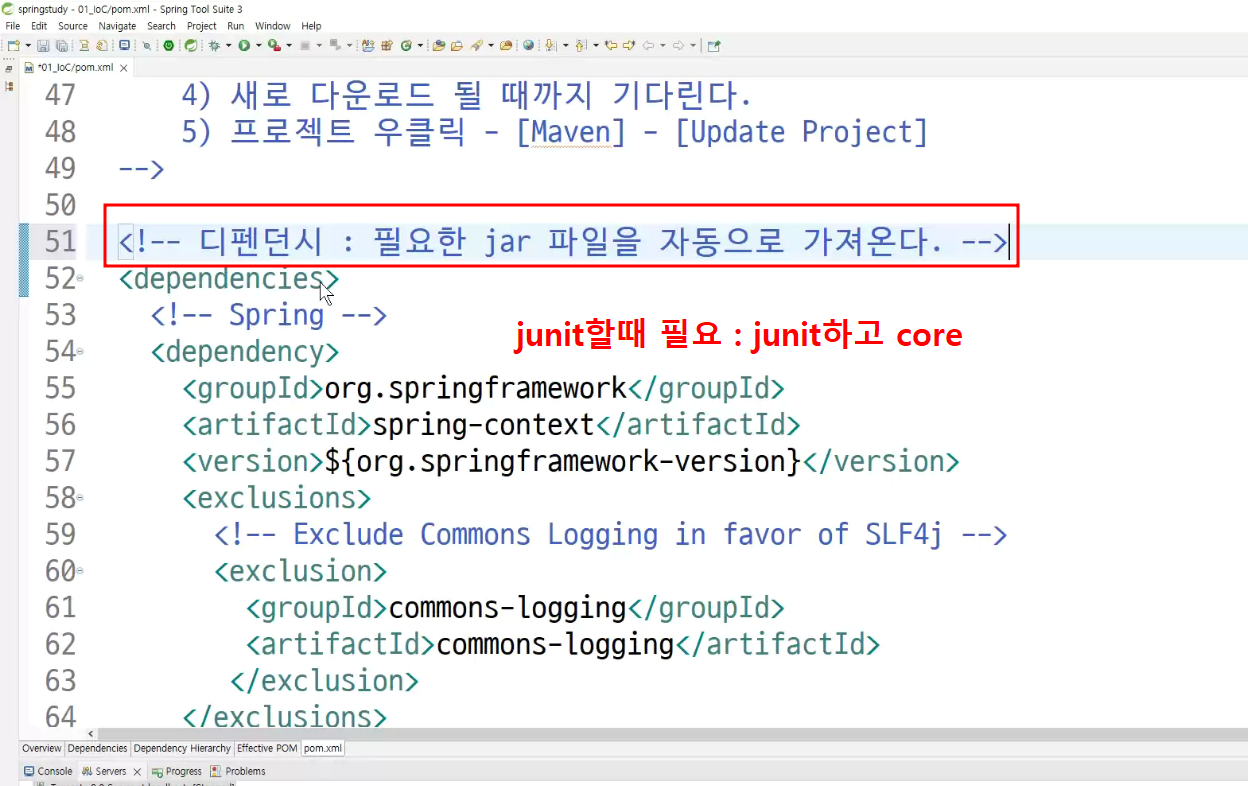Viewport: 1248px width, 786px height.
Task: Open the Source menu
Action: coord(73,26)
